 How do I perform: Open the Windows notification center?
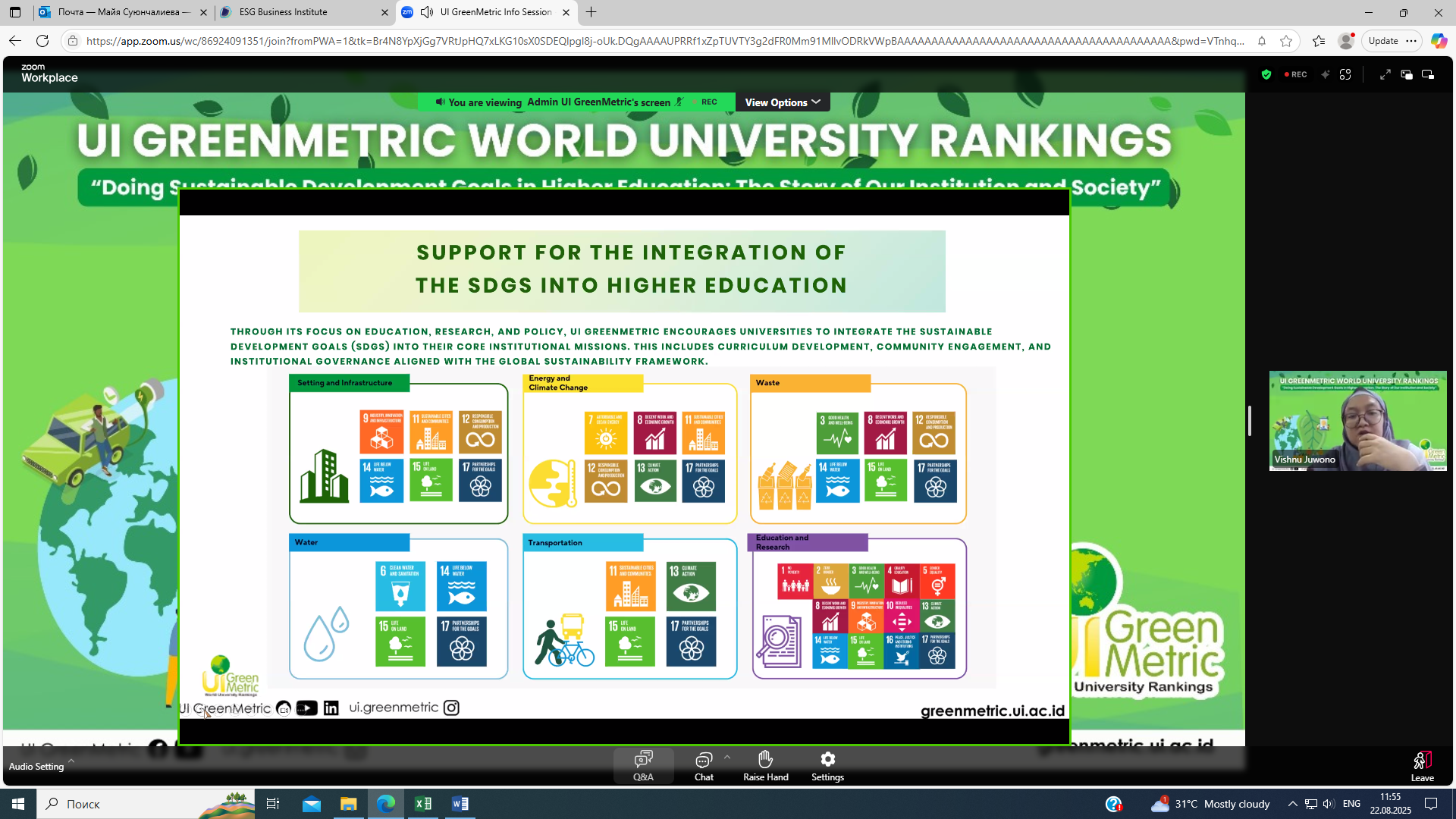point(1431,804)
